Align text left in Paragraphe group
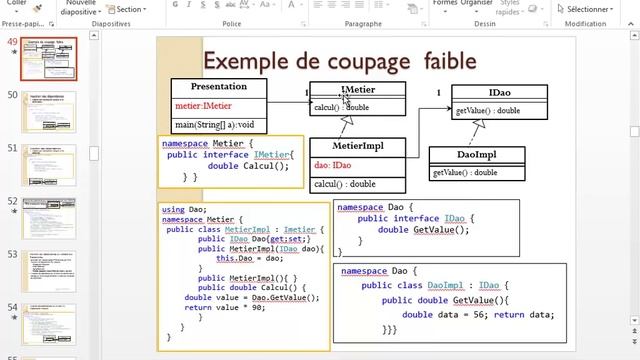Image resolution: width=640 pixels, height=360 pixels. (318, 4)
